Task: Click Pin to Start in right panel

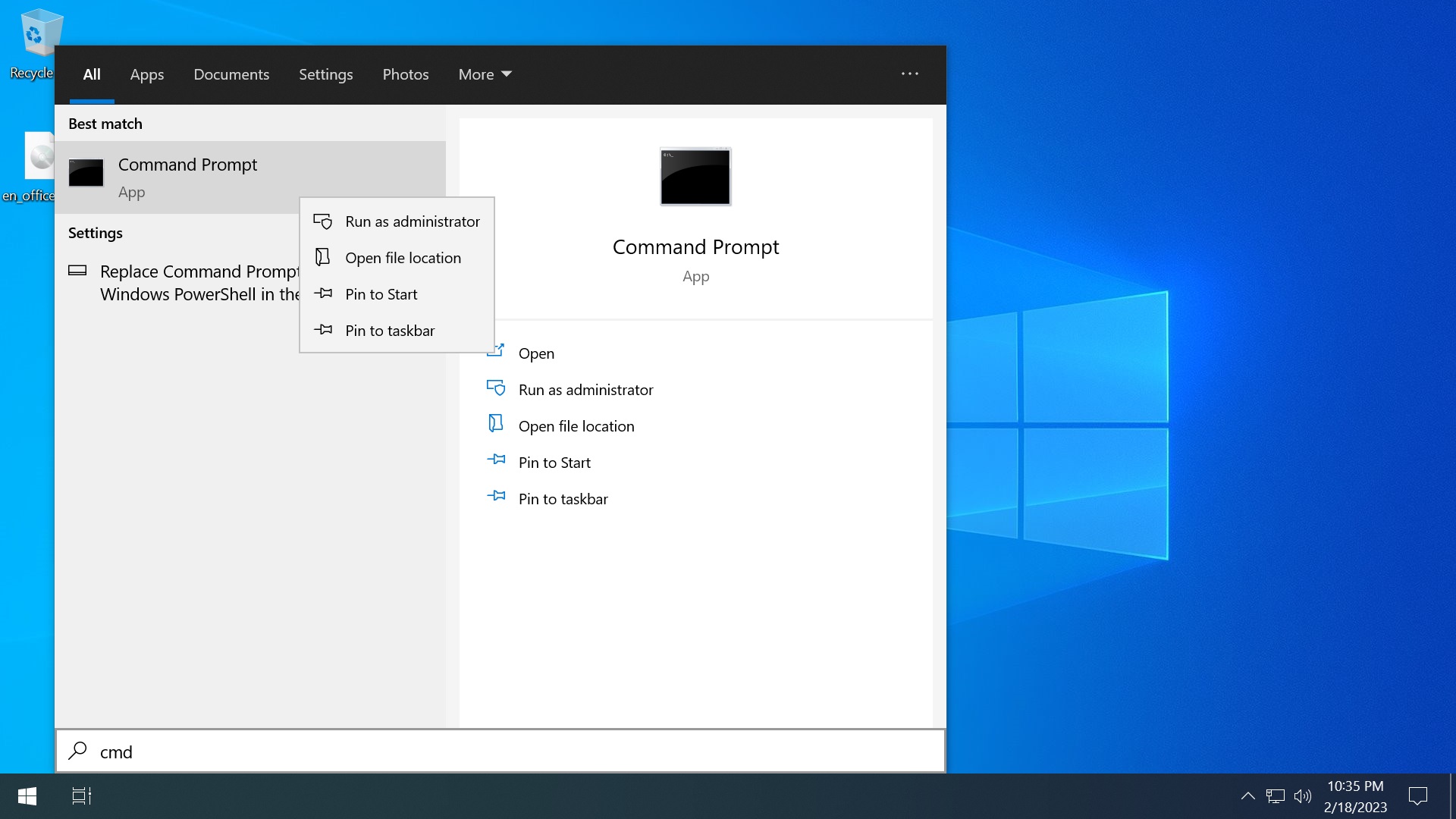Action: pyautogui.click(x=554, y=463)
